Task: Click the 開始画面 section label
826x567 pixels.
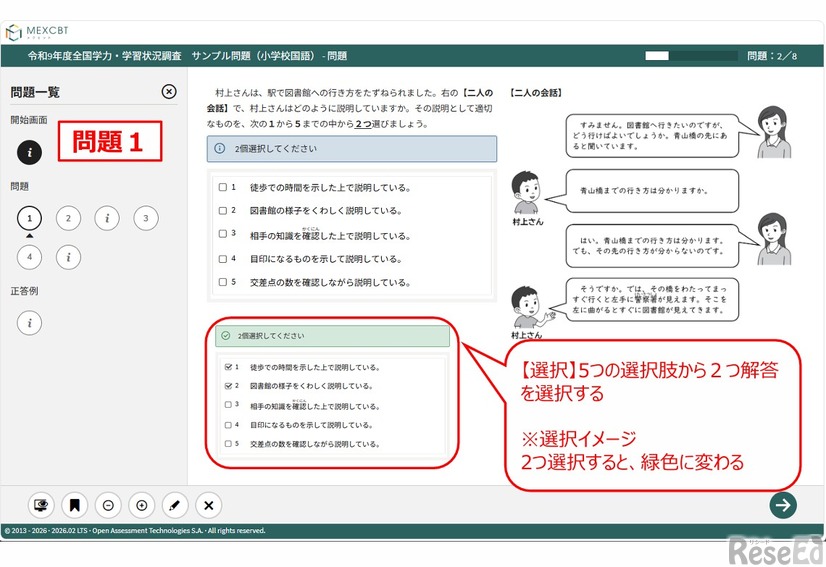Action: (x=29, y=120)
